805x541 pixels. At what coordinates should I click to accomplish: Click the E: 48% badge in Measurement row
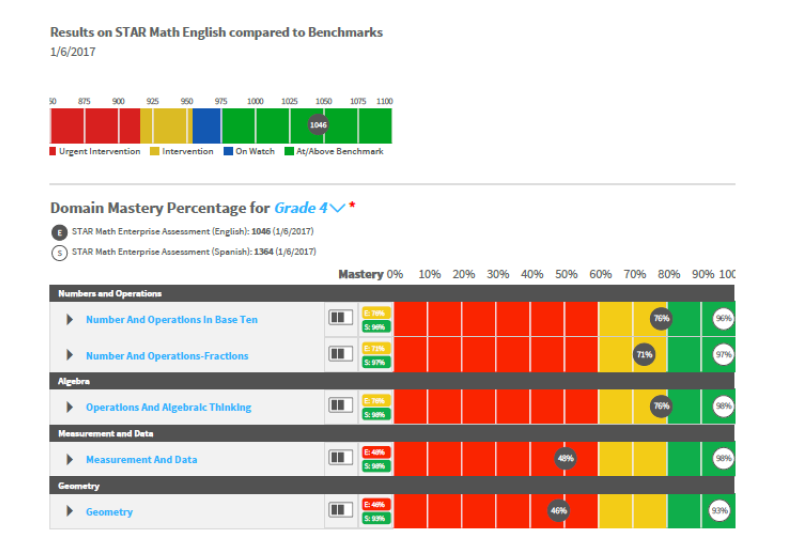(x=376, y=452)
